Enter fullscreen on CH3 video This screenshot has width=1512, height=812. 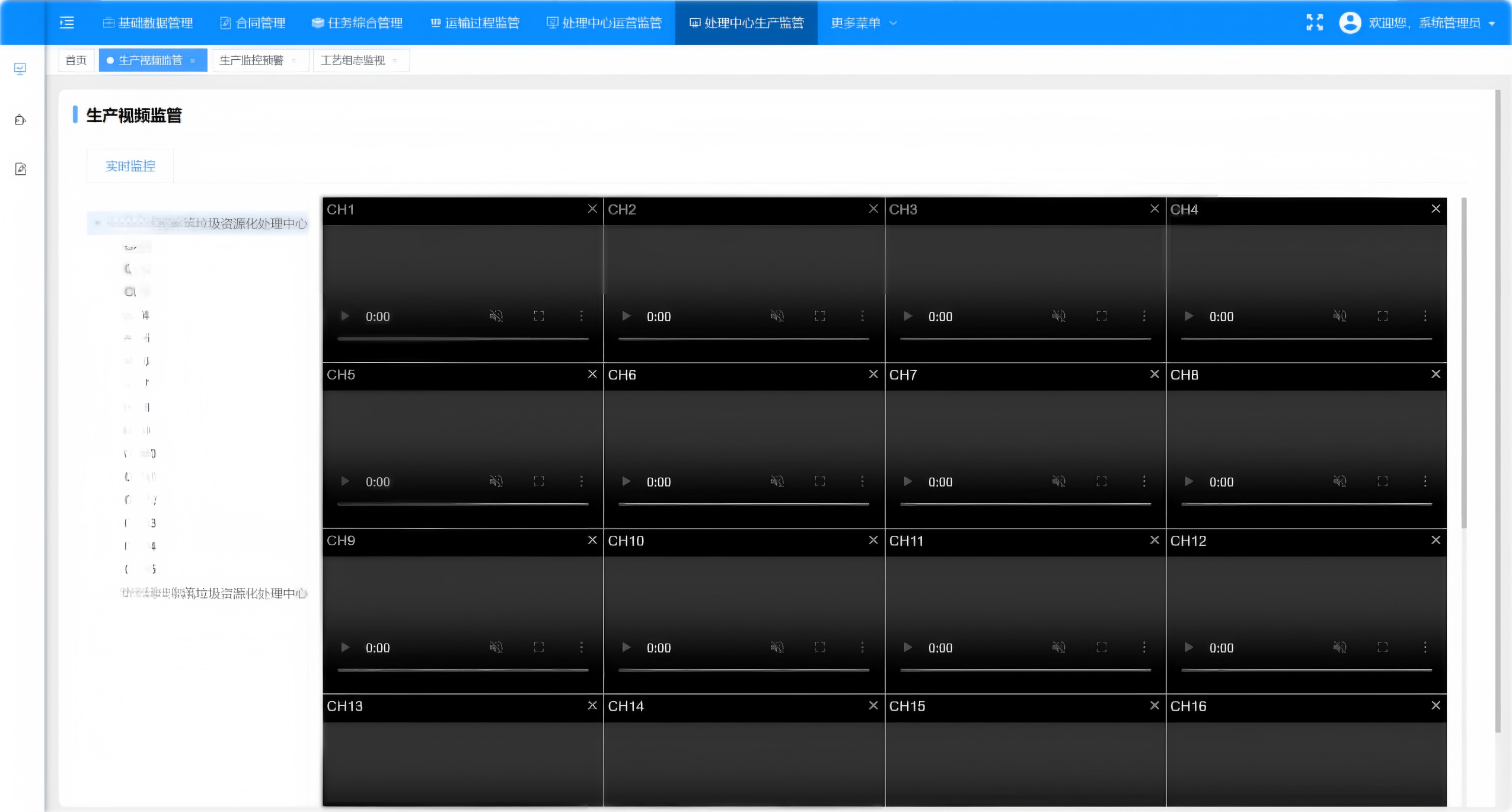pyautogui.click(x=1101, y=316)
